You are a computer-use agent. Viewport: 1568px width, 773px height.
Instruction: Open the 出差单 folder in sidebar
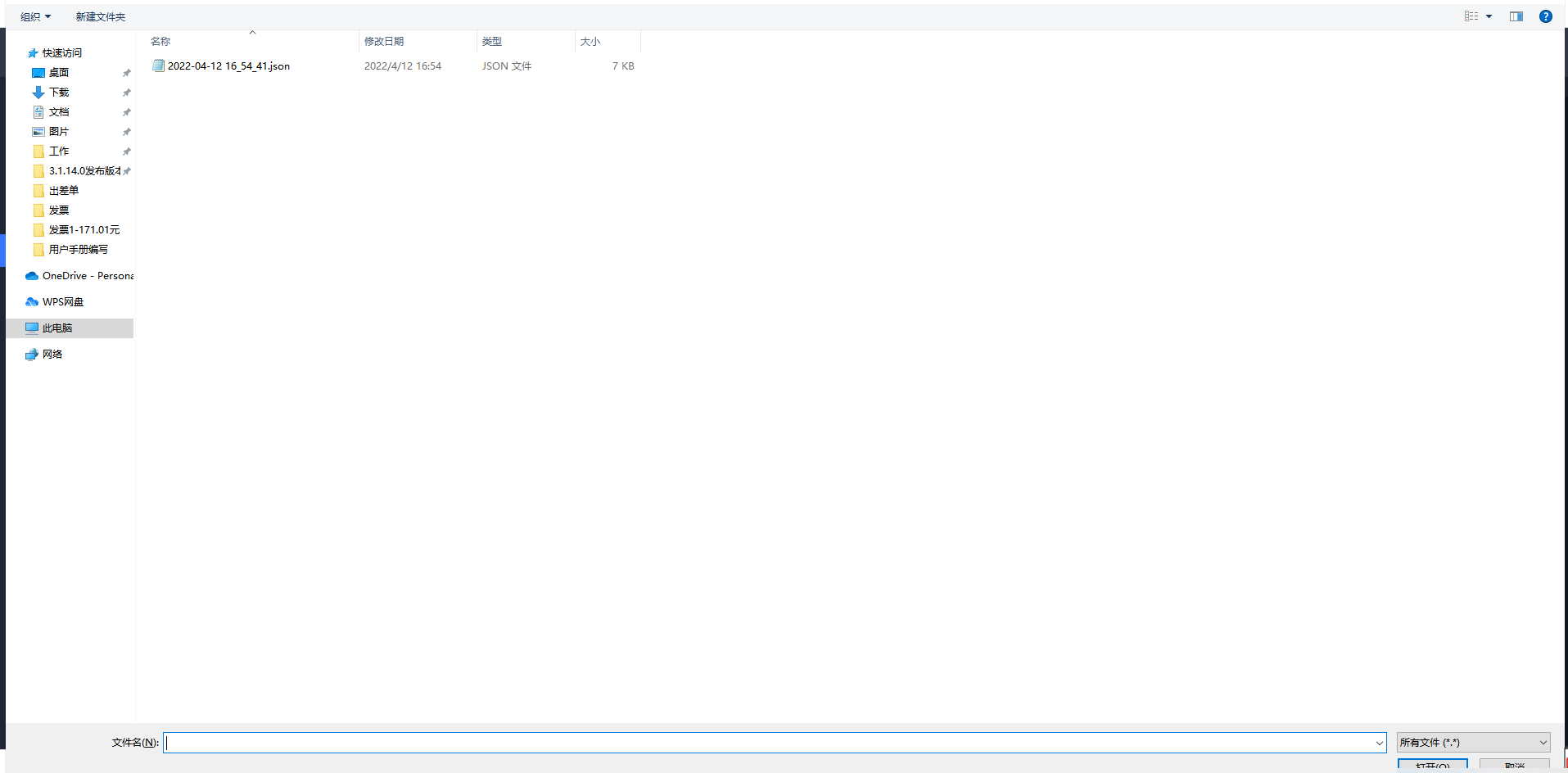click(56, 191)
